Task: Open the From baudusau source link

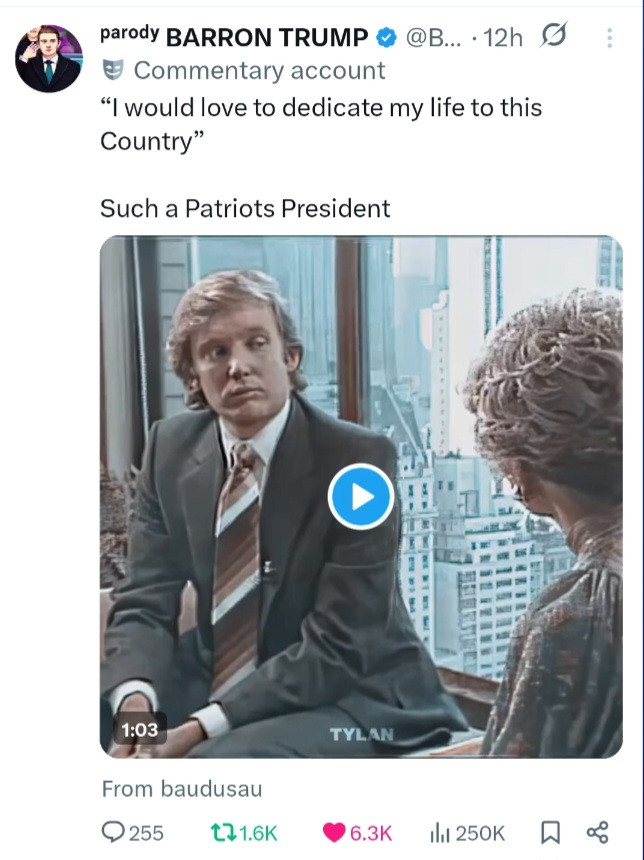Action: [x=181, y=789]
